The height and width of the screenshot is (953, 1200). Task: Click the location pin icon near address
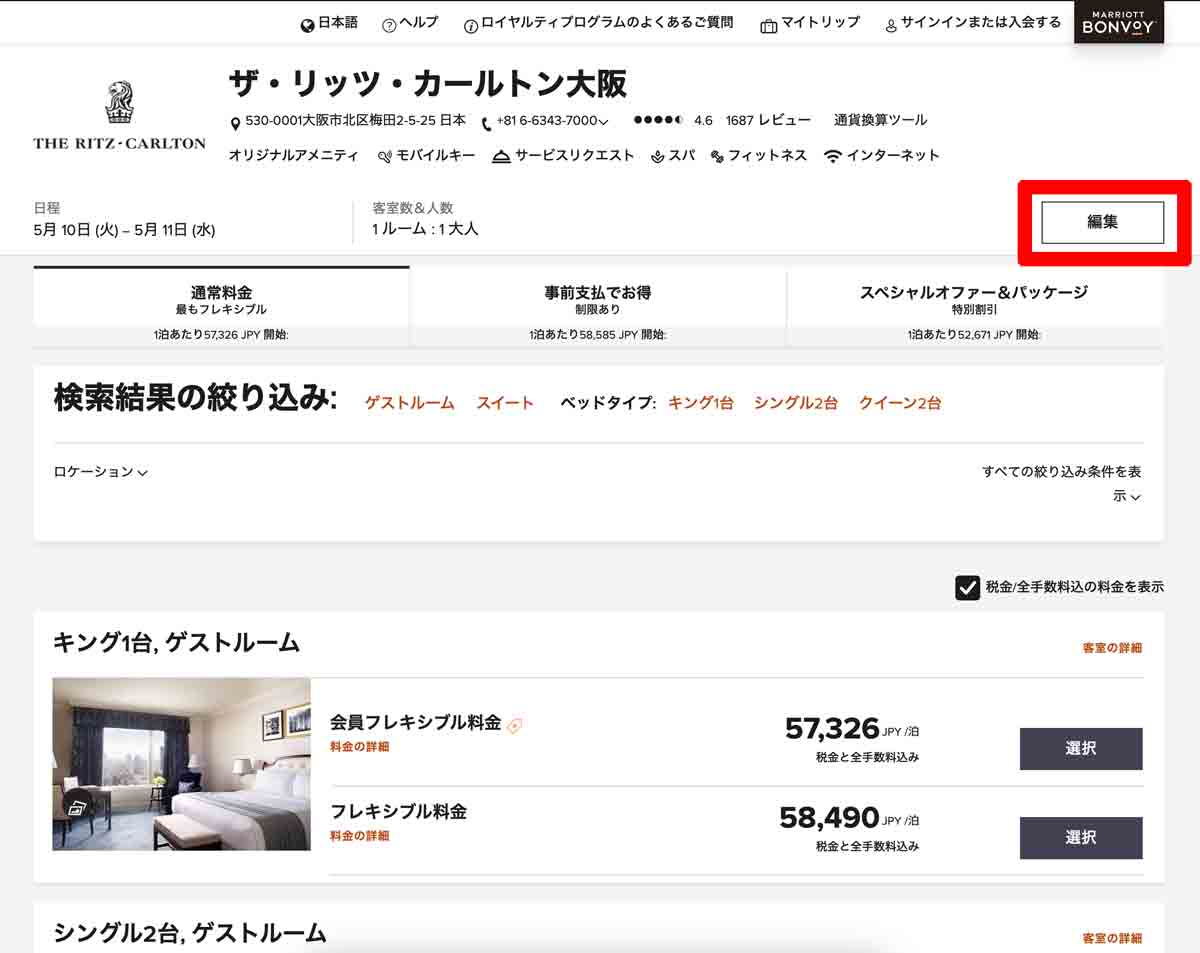coord(236,123)
